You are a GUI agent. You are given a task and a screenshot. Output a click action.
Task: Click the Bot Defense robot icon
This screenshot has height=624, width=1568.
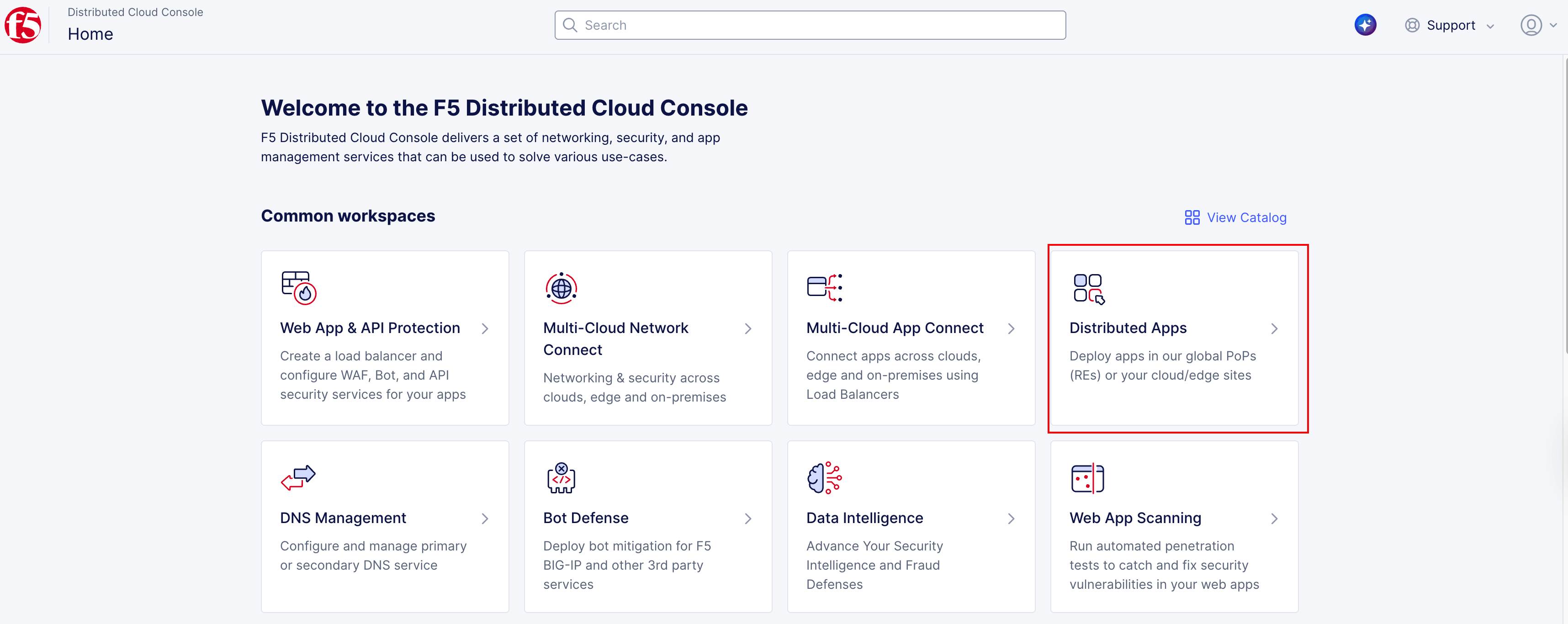pyautogui.click(x=561, y=478)
